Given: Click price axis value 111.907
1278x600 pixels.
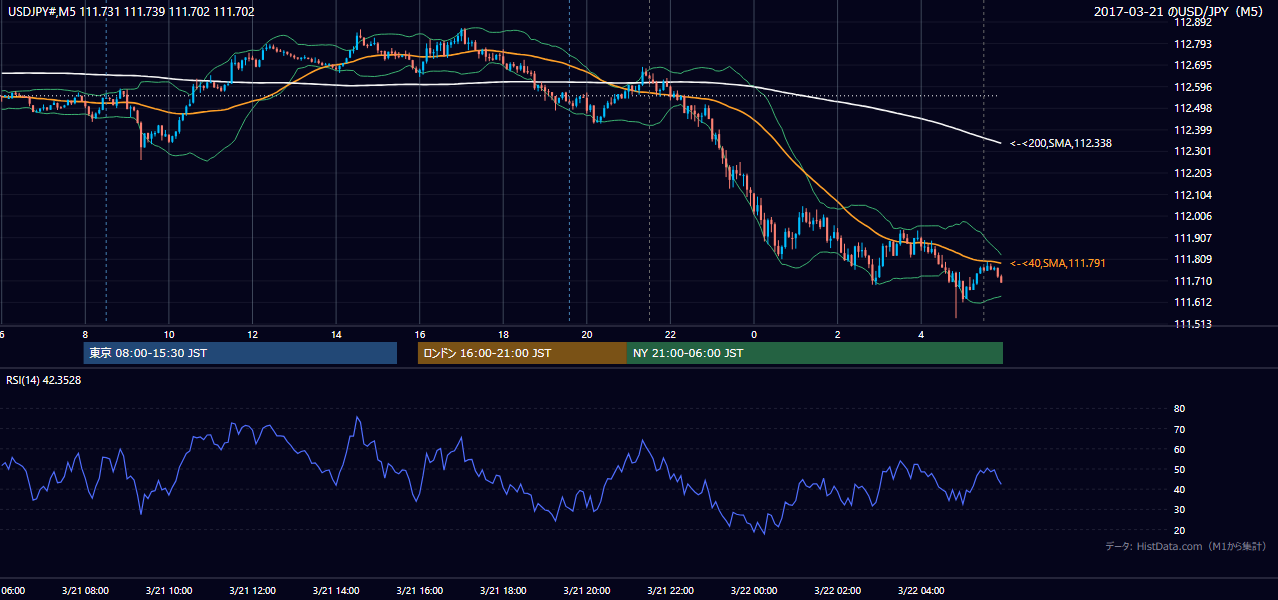Looking at the screenshot, I should click(x=1192, y=238).
